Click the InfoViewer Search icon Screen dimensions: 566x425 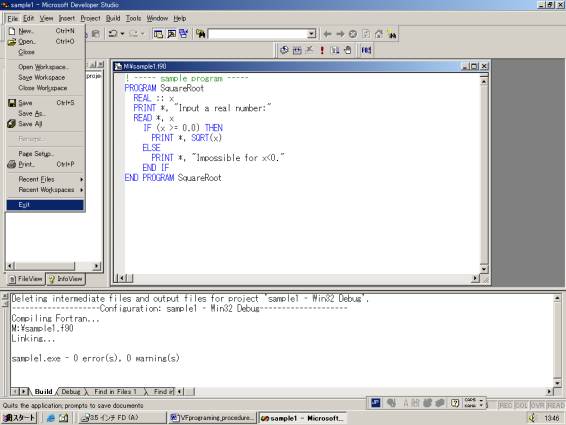[392, 34]
